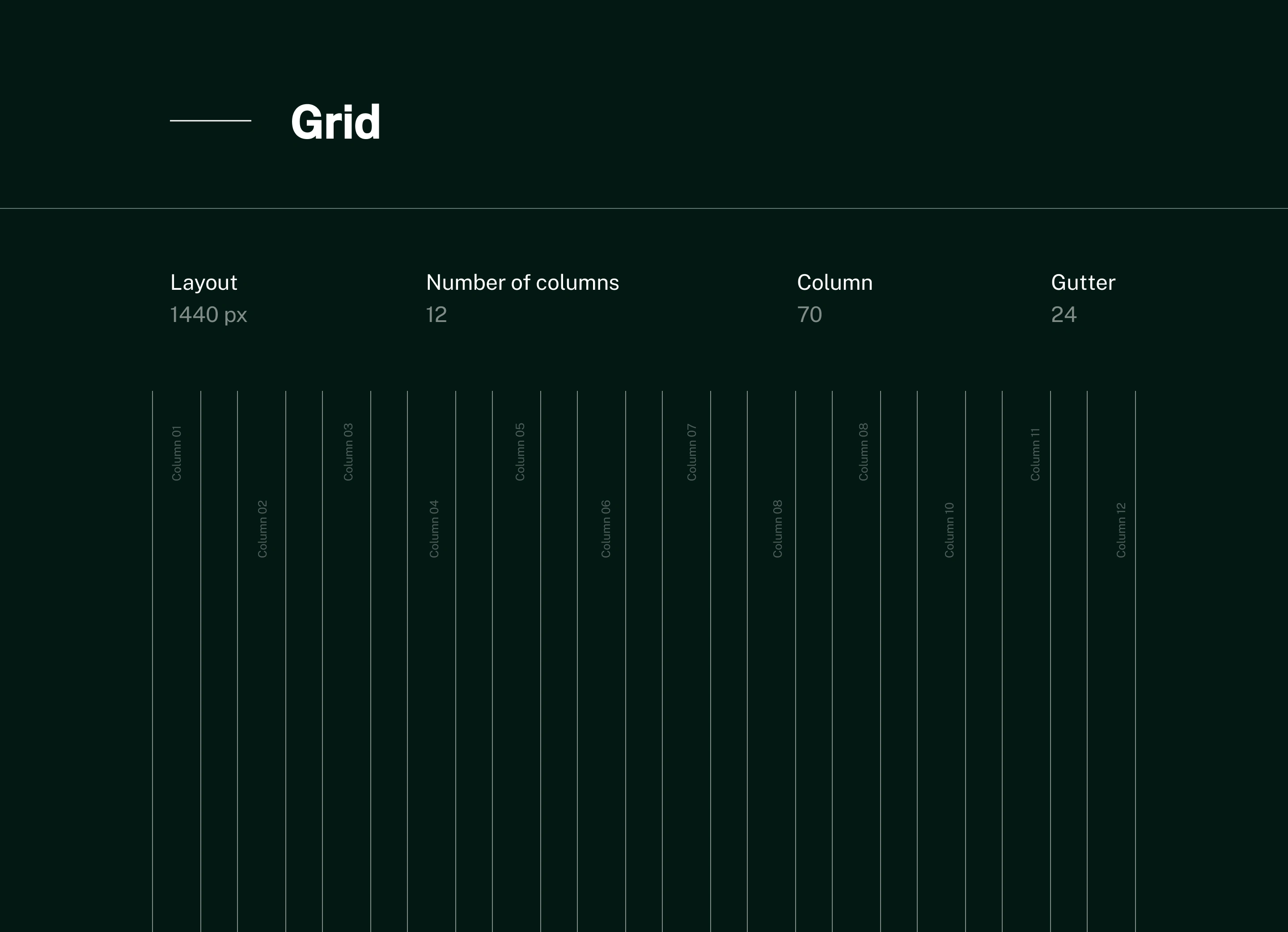
Task: Click the short line beside Grid
Action: click(x=210, y=120)
